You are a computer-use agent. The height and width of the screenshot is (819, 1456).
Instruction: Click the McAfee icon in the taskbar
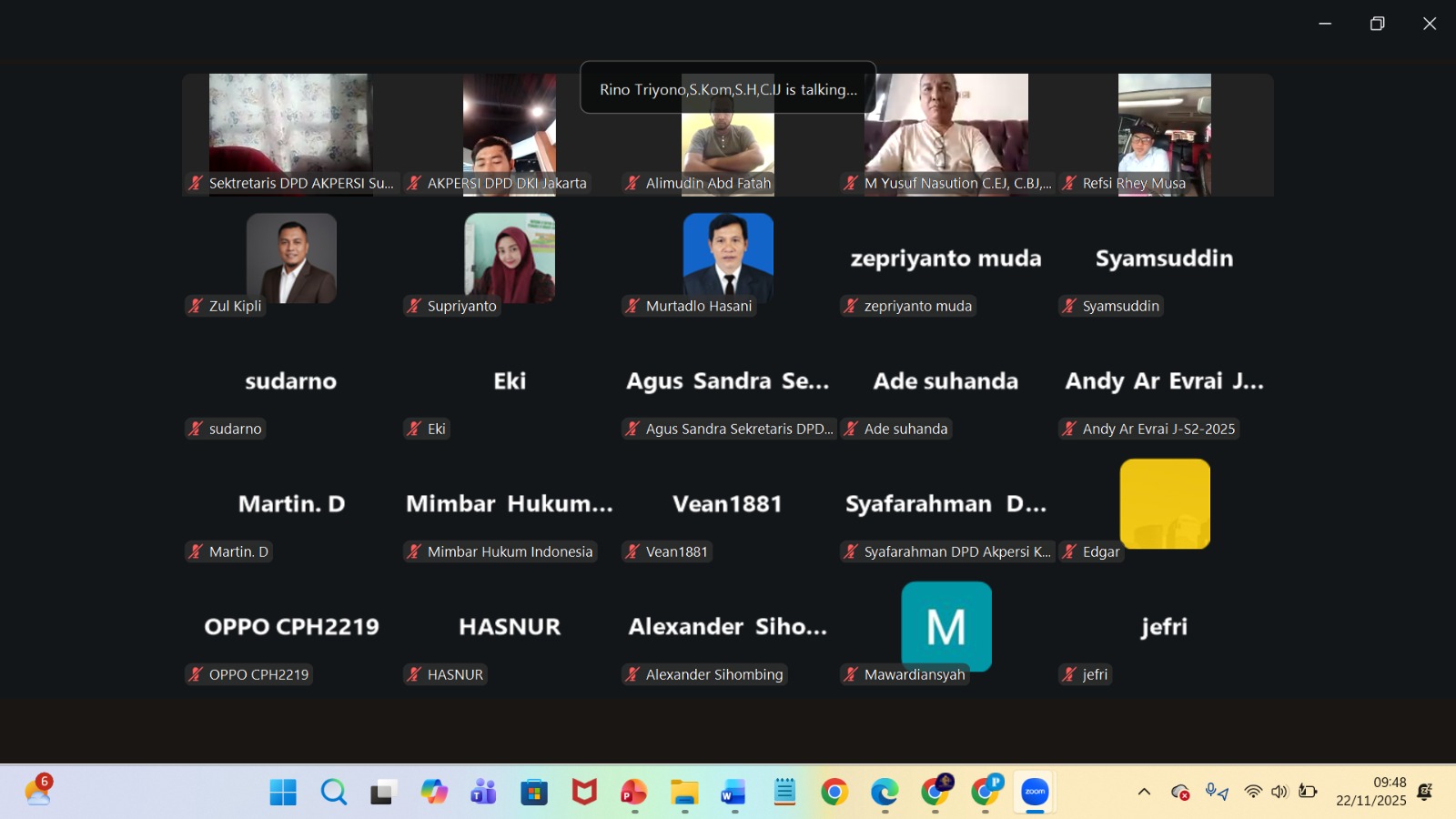[583, 792]
